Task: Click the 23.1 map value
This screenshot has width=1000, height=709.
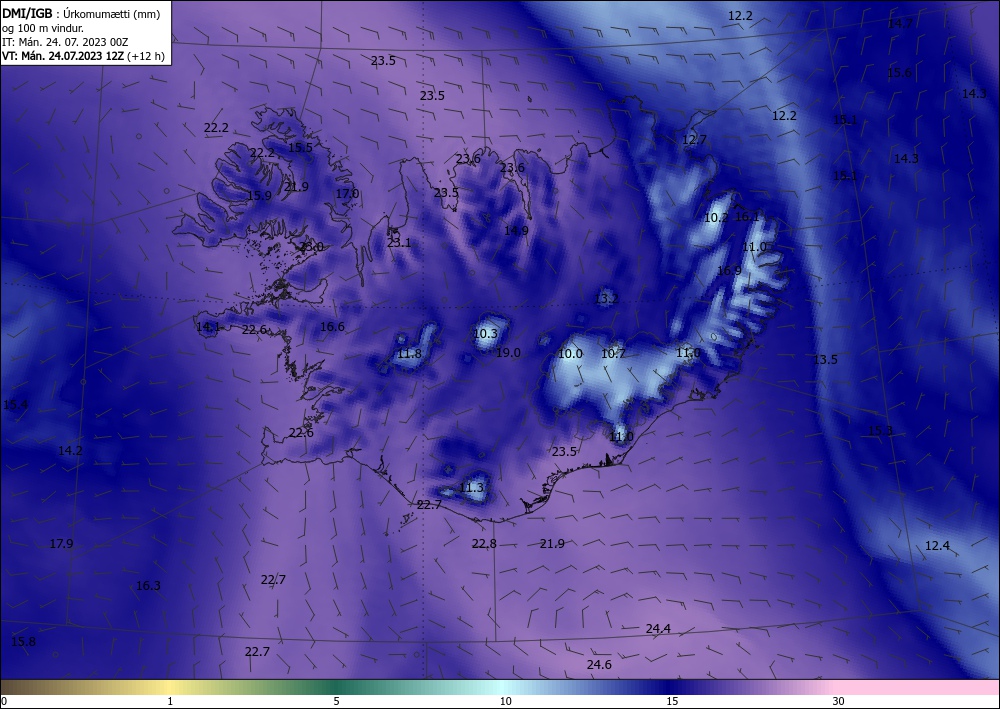Action: point(399,243)
